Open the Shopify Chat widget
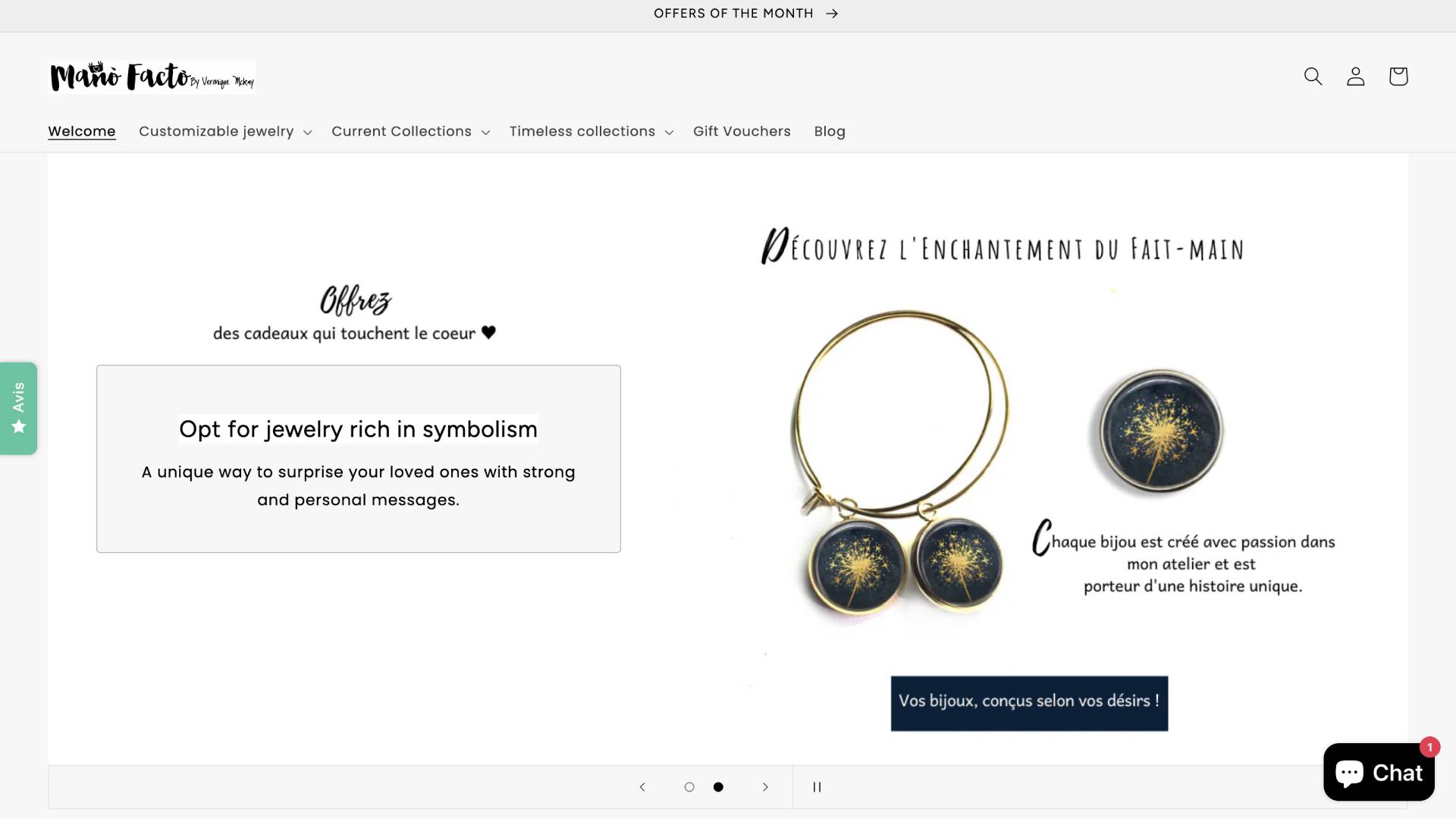The height and width of the screenshot is (819, 1456). [x=1379, y=772]
